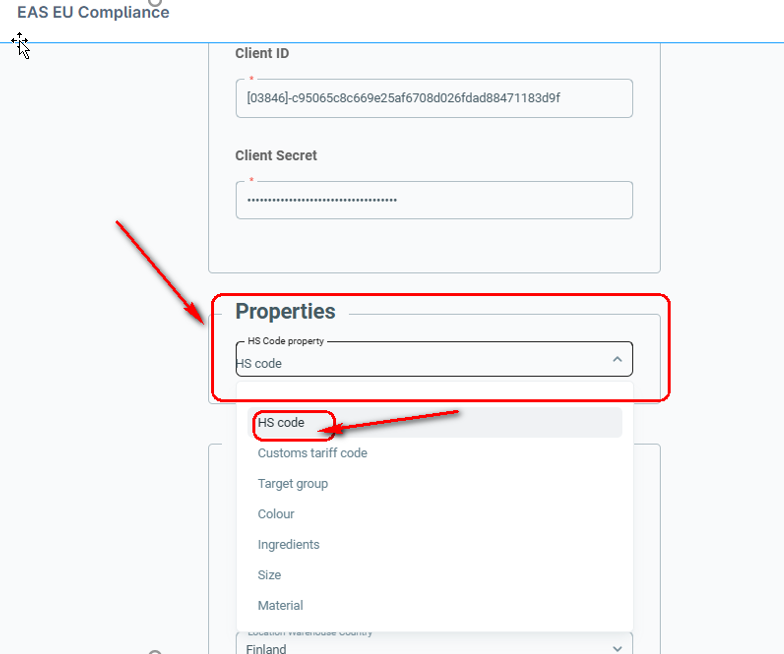
Task: Select the Colour option
Action: pos(276,514)
